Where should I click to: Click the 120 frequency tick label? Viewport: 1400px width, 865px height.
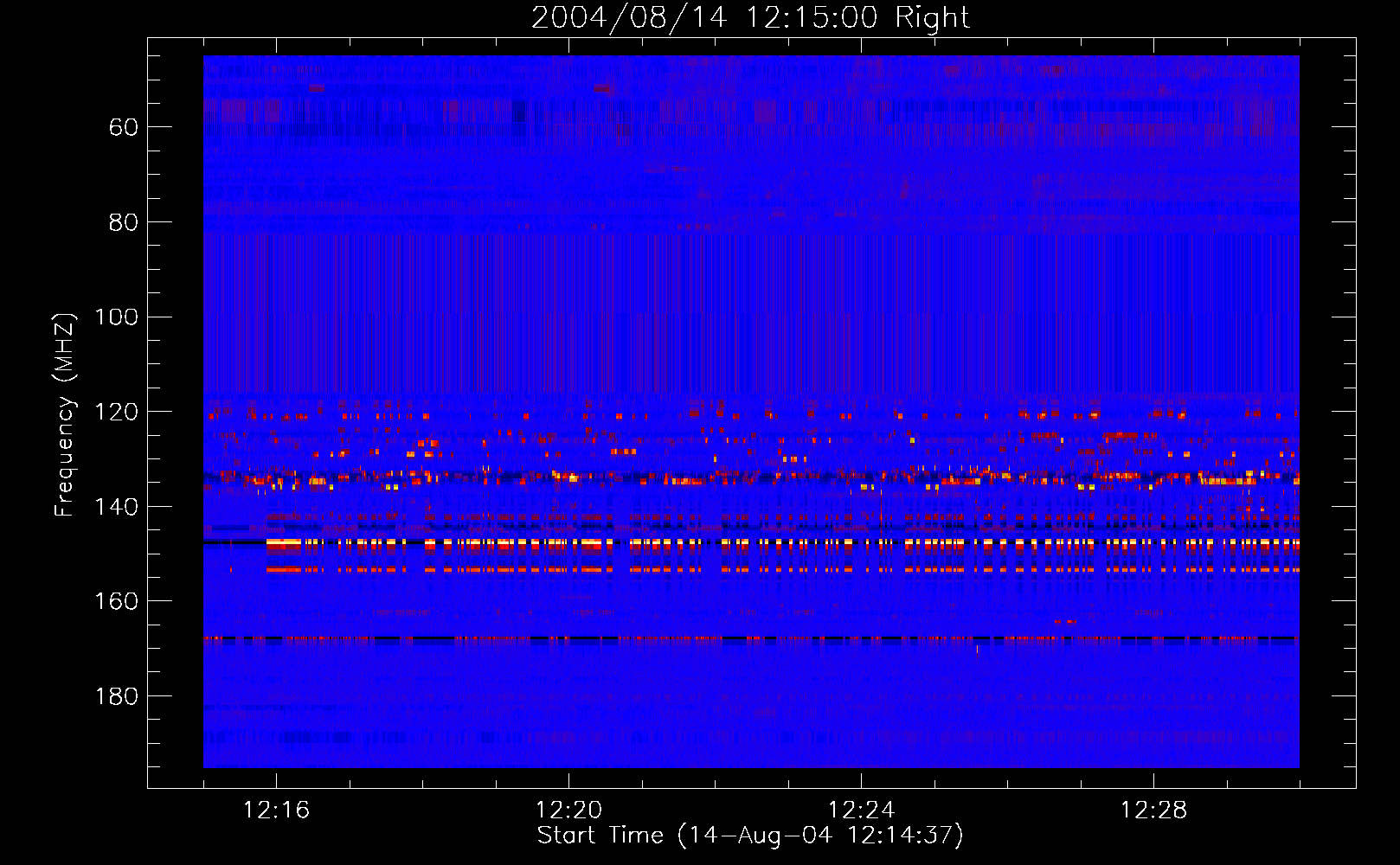[x=116, y=412]
